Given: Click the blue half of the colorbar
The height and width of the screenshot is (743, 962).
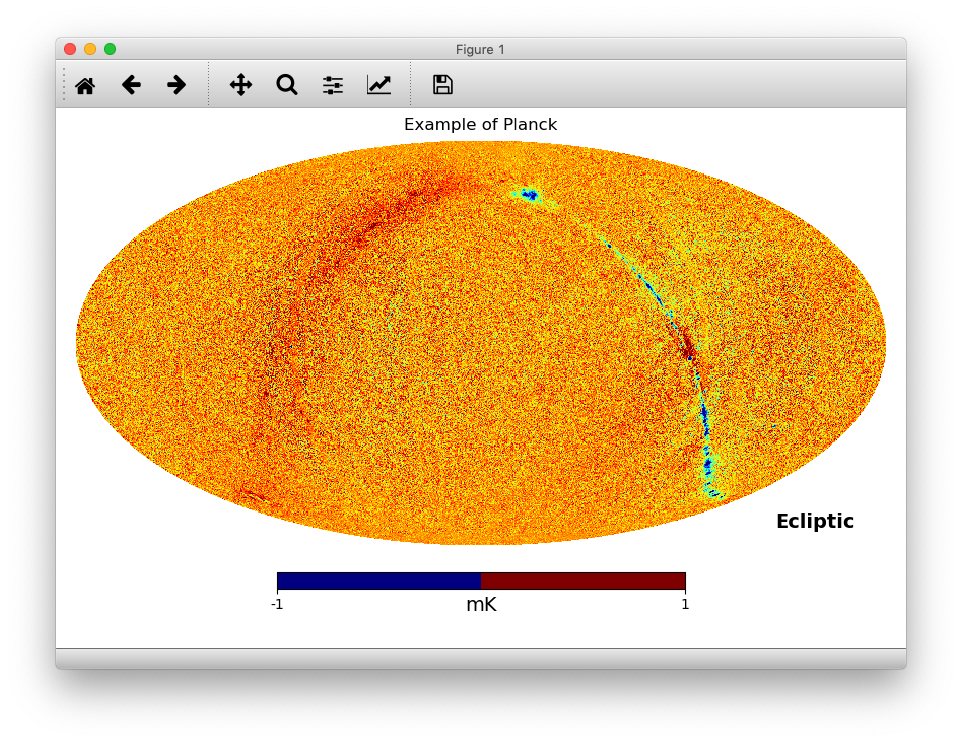Looking at the screenshot, I should point(378,578).
